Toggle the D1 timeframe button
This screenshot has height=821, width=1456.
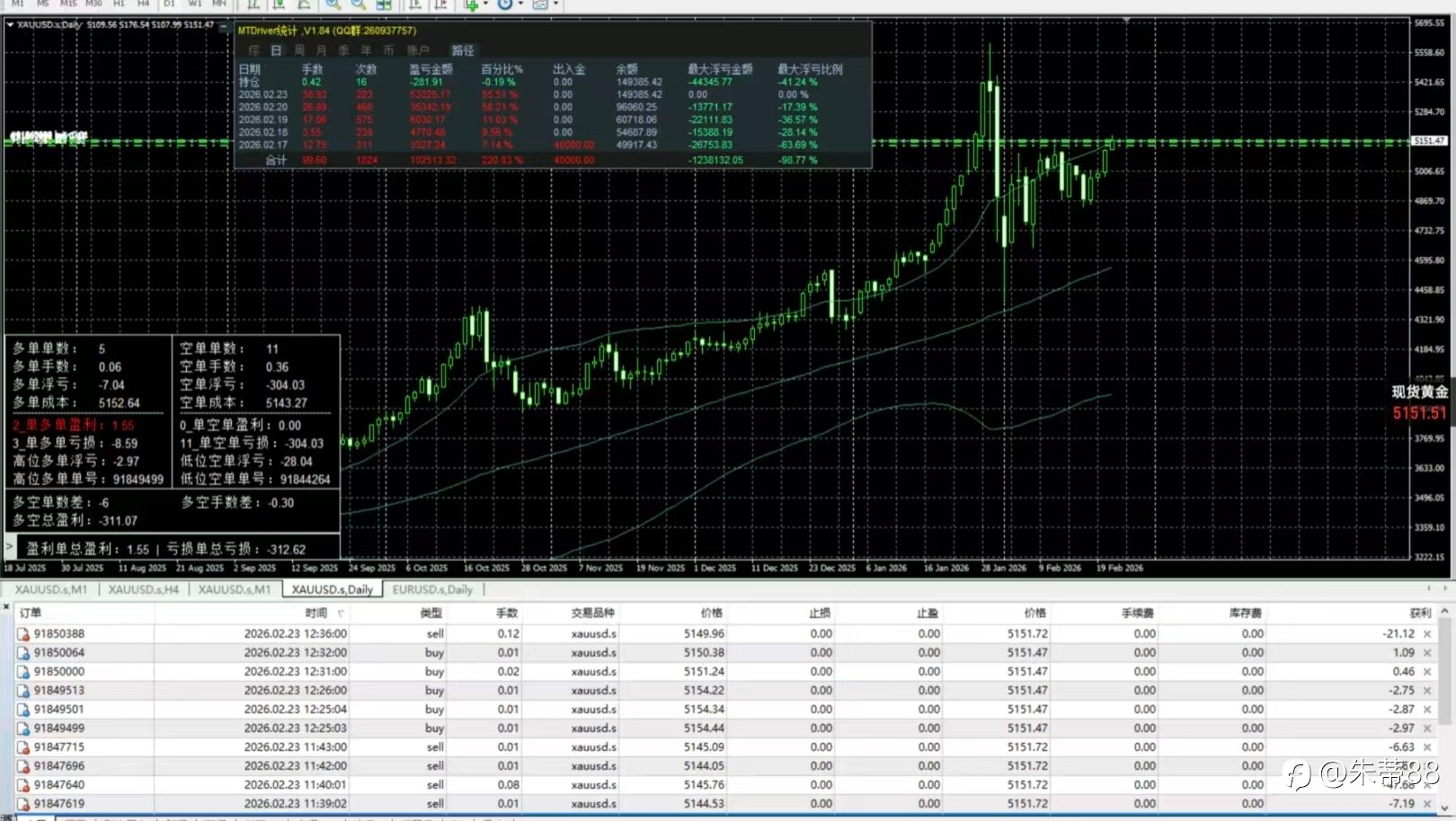pyautogui.click(x=169, y=4)
